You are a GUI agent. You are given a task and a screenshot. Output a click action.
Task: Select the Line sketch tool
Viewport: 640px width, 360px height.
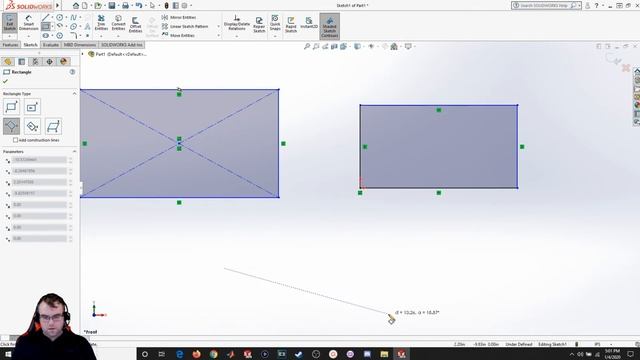(45, 17)
